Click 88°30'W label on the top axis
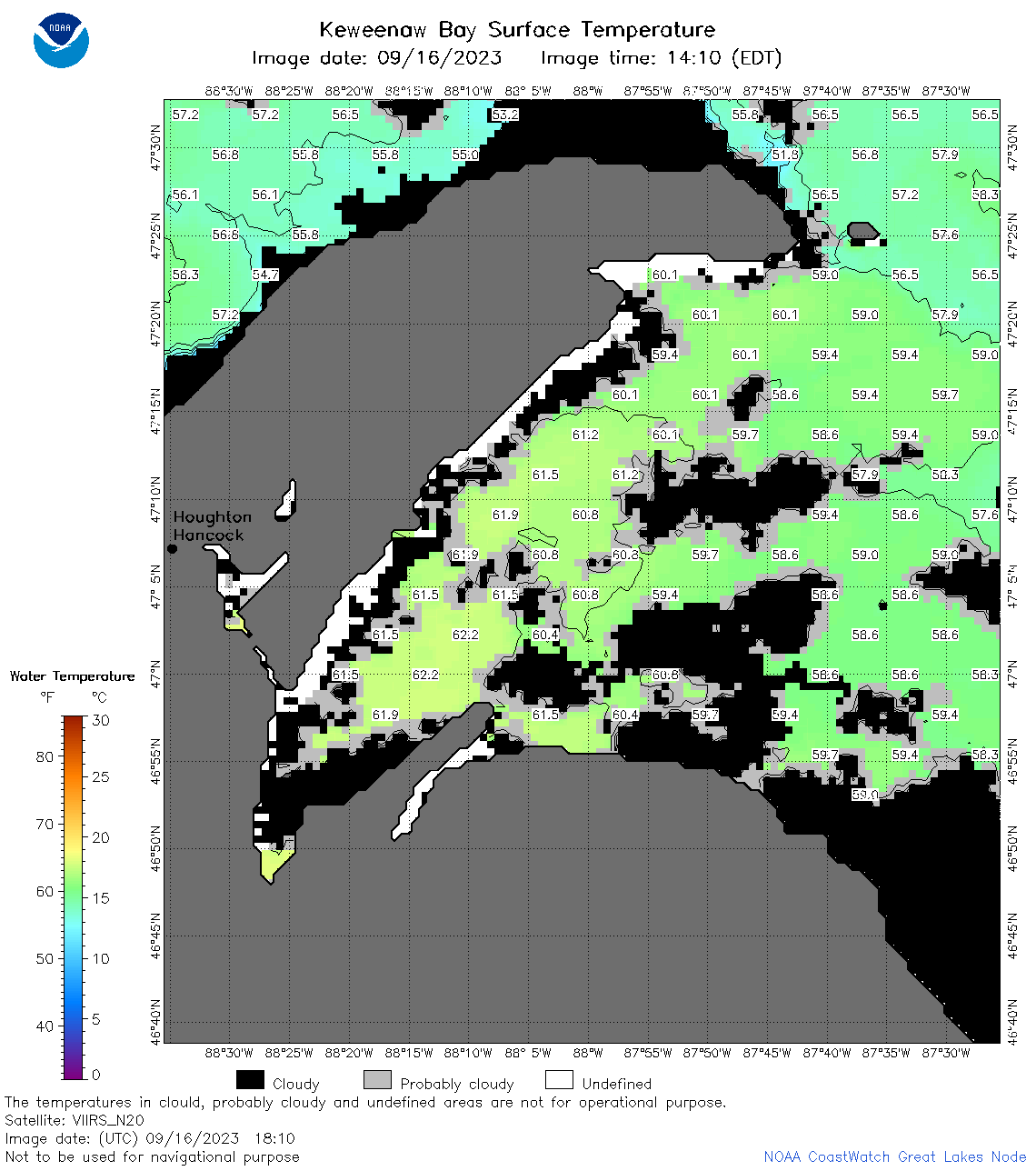This screenshot has height=1171, width=1036. (228, 91)
